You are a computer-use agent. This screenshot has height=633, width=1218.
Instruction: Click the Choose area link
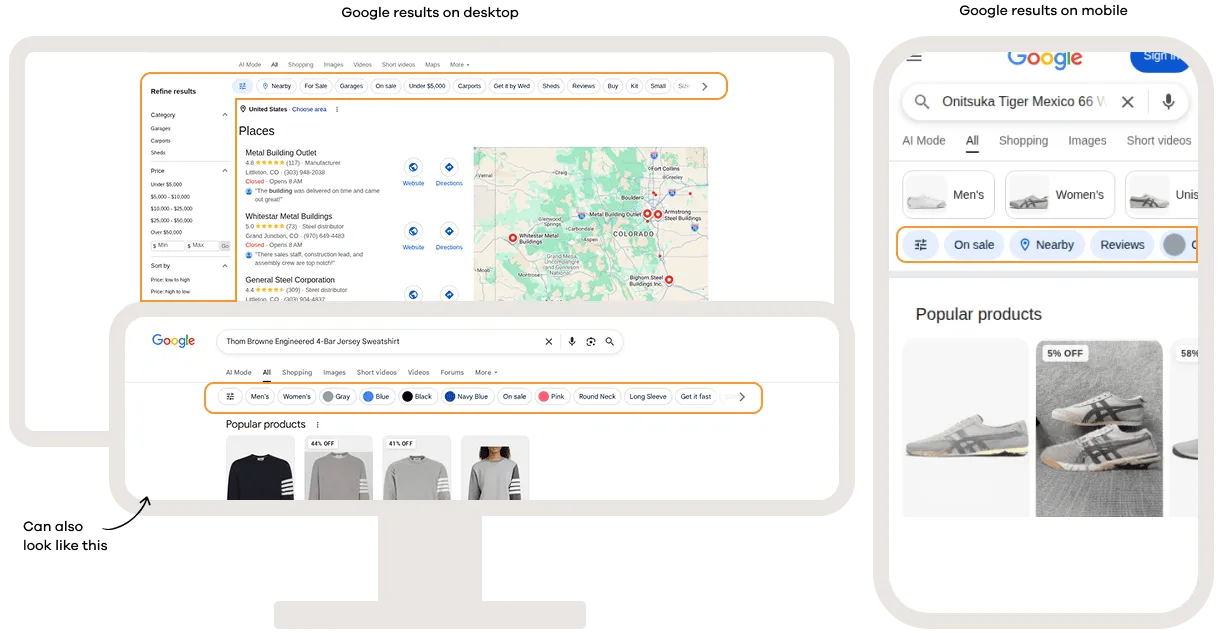tap(309, 109)
